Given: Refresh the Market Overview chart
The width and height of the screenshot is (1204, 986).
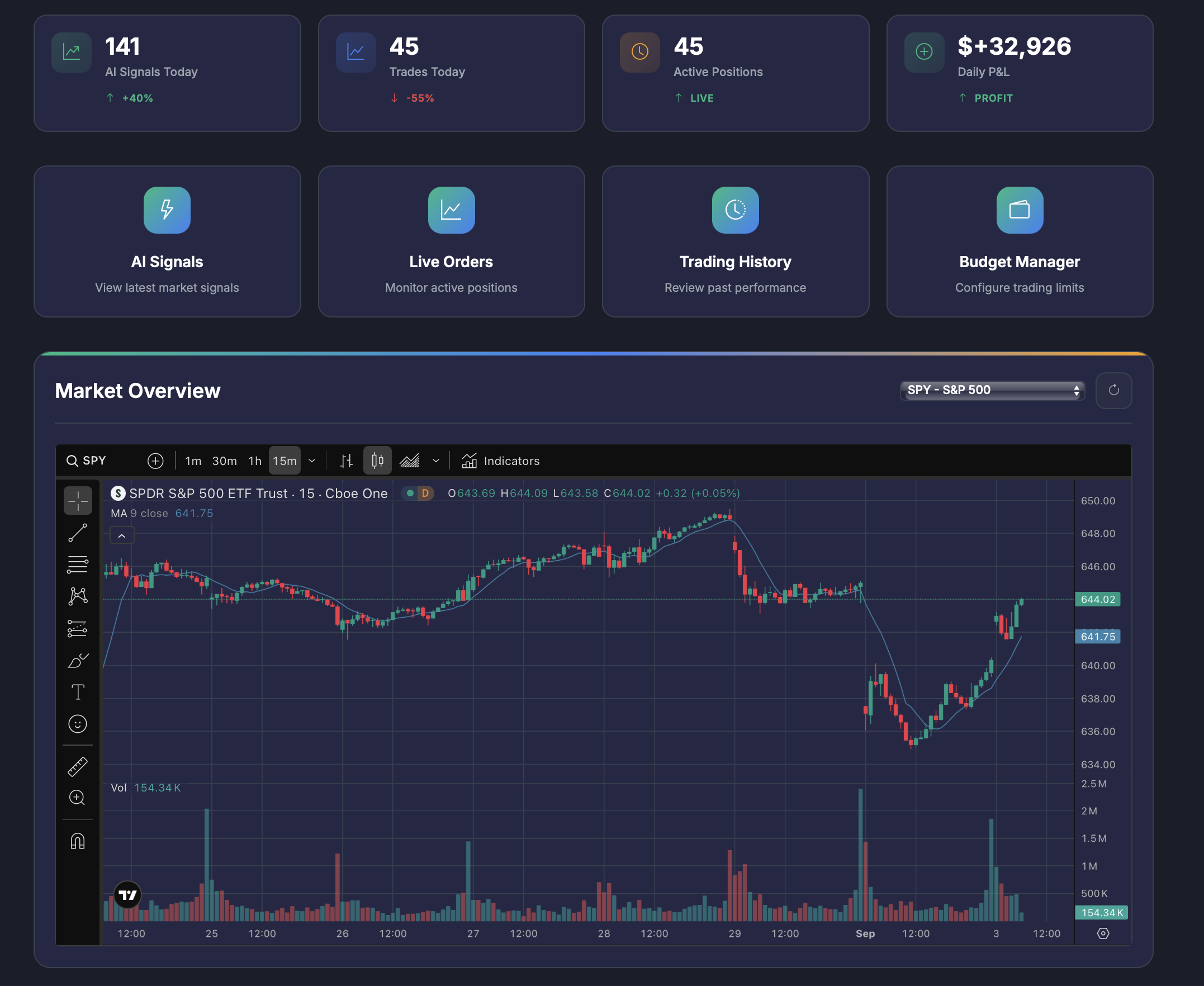Looking at the screenshot, I should coord(1113,390).
